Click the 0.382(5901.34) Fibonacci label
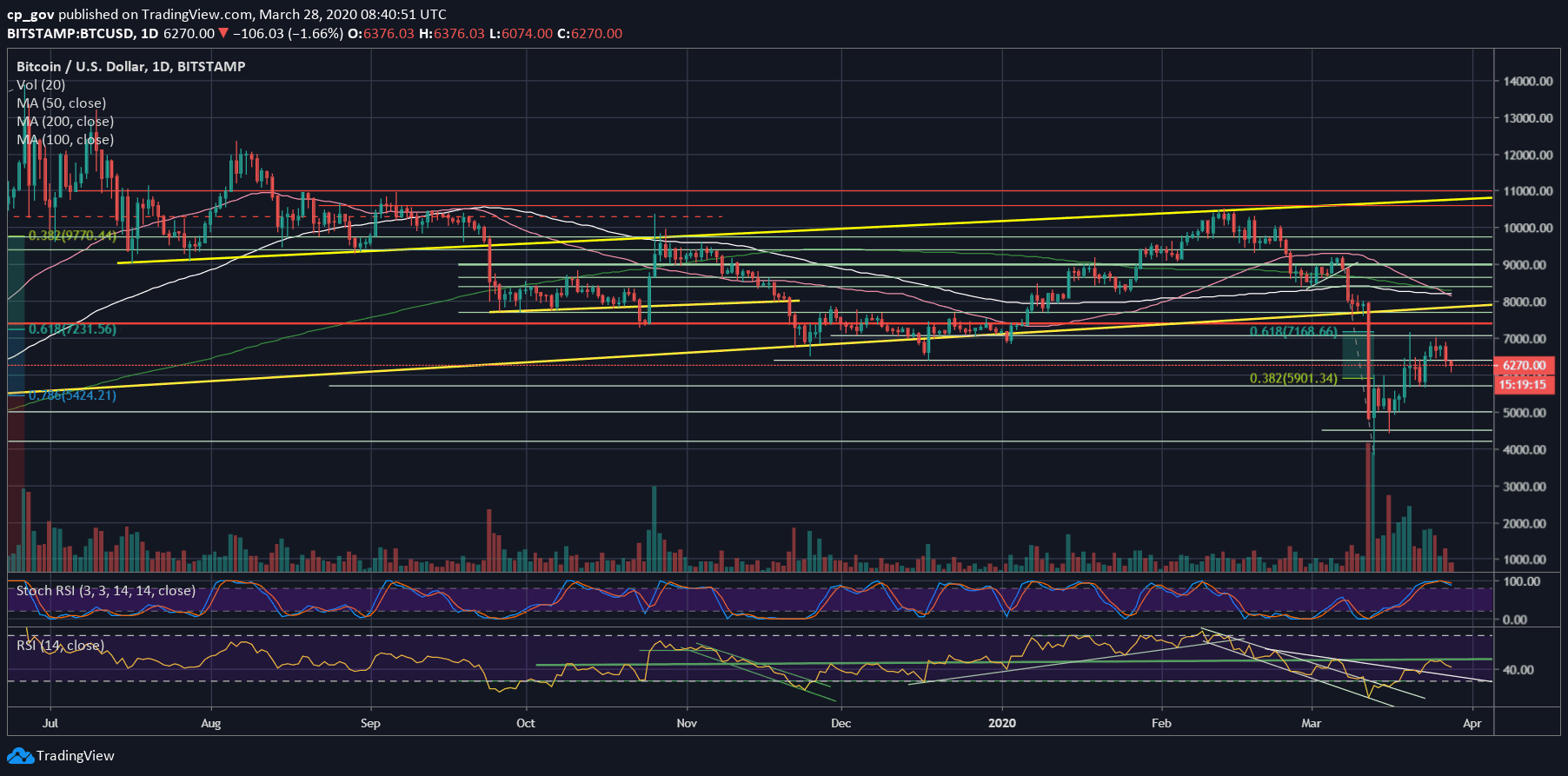The image size is (1568, 776). coord(1293,379)
